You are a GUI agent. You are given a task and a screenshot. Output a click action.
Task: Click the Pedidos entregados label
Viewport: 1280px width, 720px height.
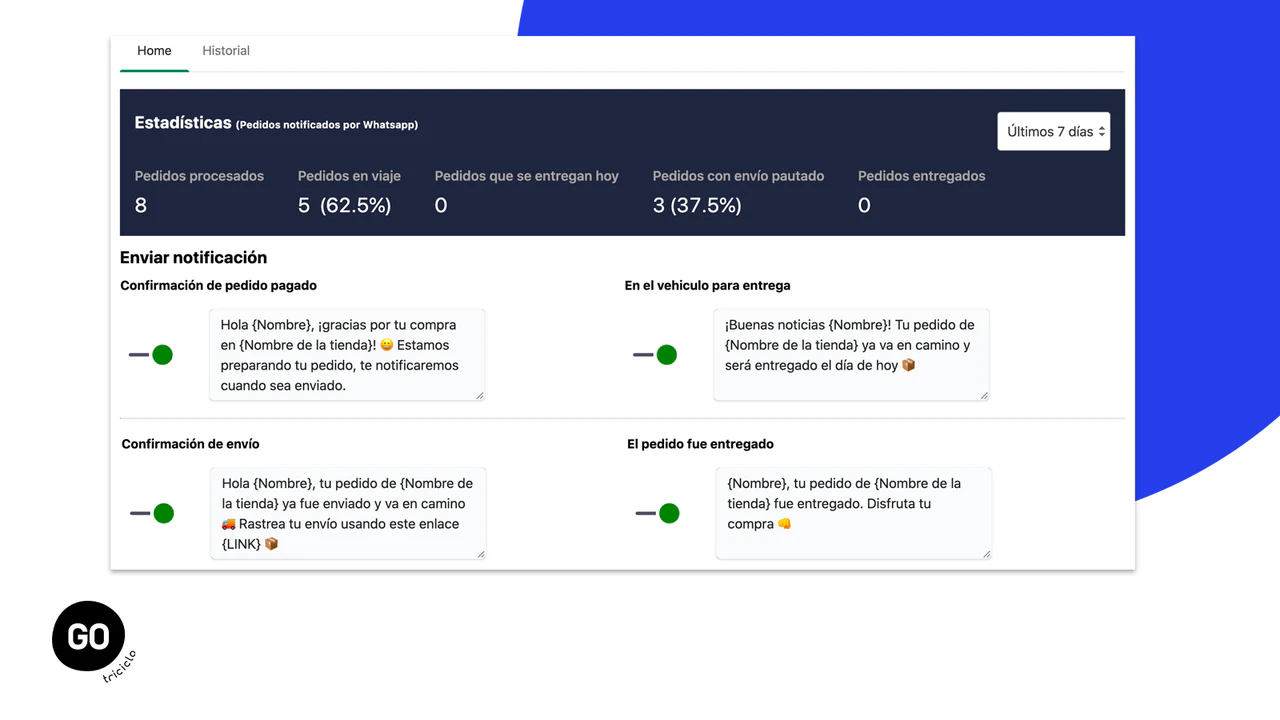922,176
